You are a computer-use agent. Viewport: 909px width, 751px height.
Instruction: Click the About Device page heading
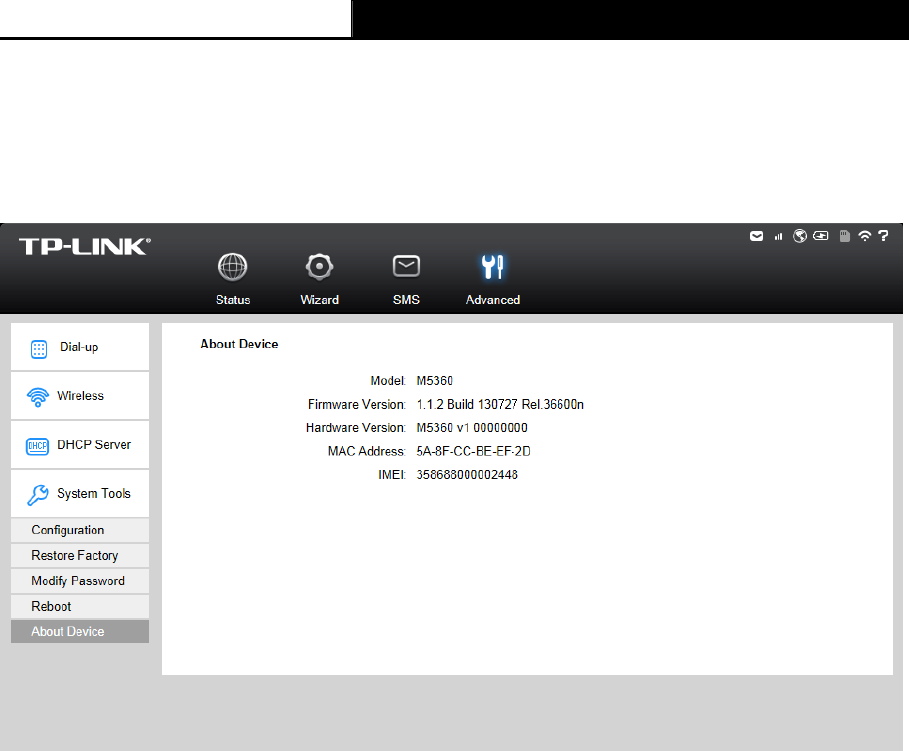tap(239, 344)
